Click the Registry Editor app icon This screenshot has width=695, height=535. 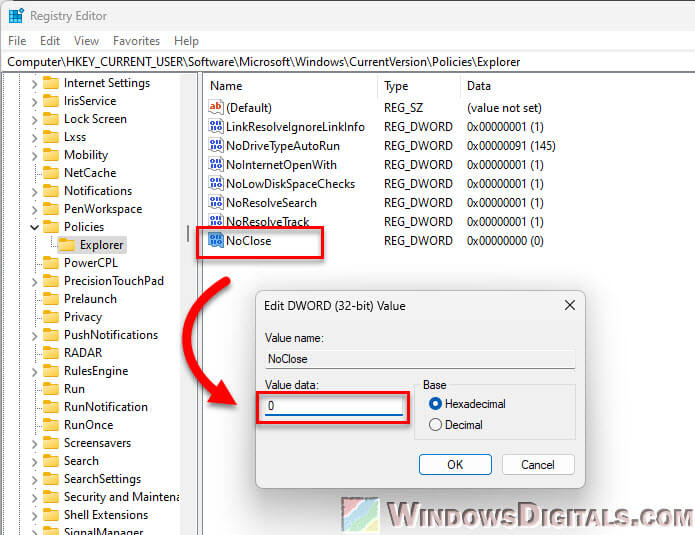tap(16, 16)
